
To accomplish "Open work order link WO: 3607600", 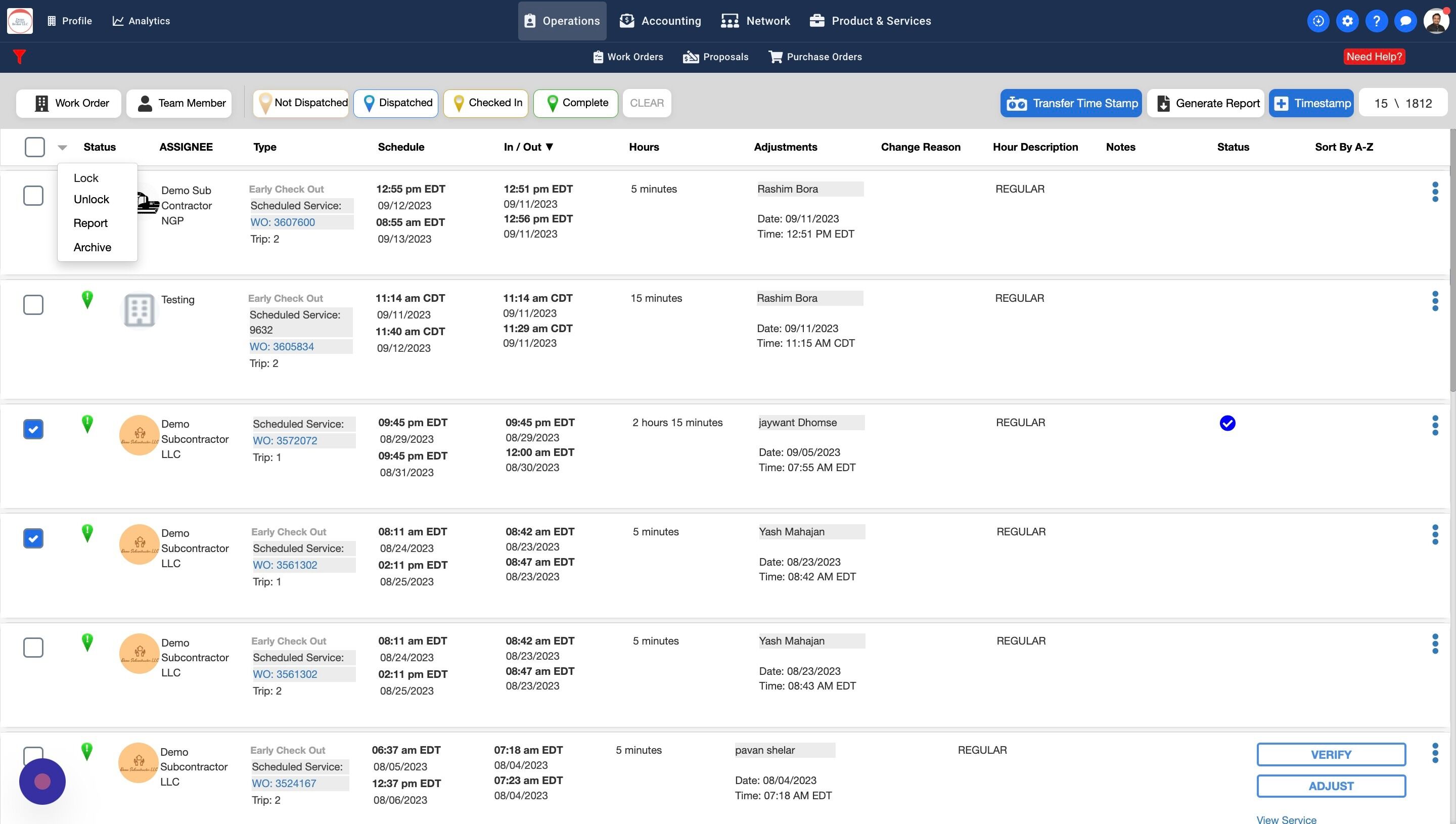I will (x=283, y=222).
